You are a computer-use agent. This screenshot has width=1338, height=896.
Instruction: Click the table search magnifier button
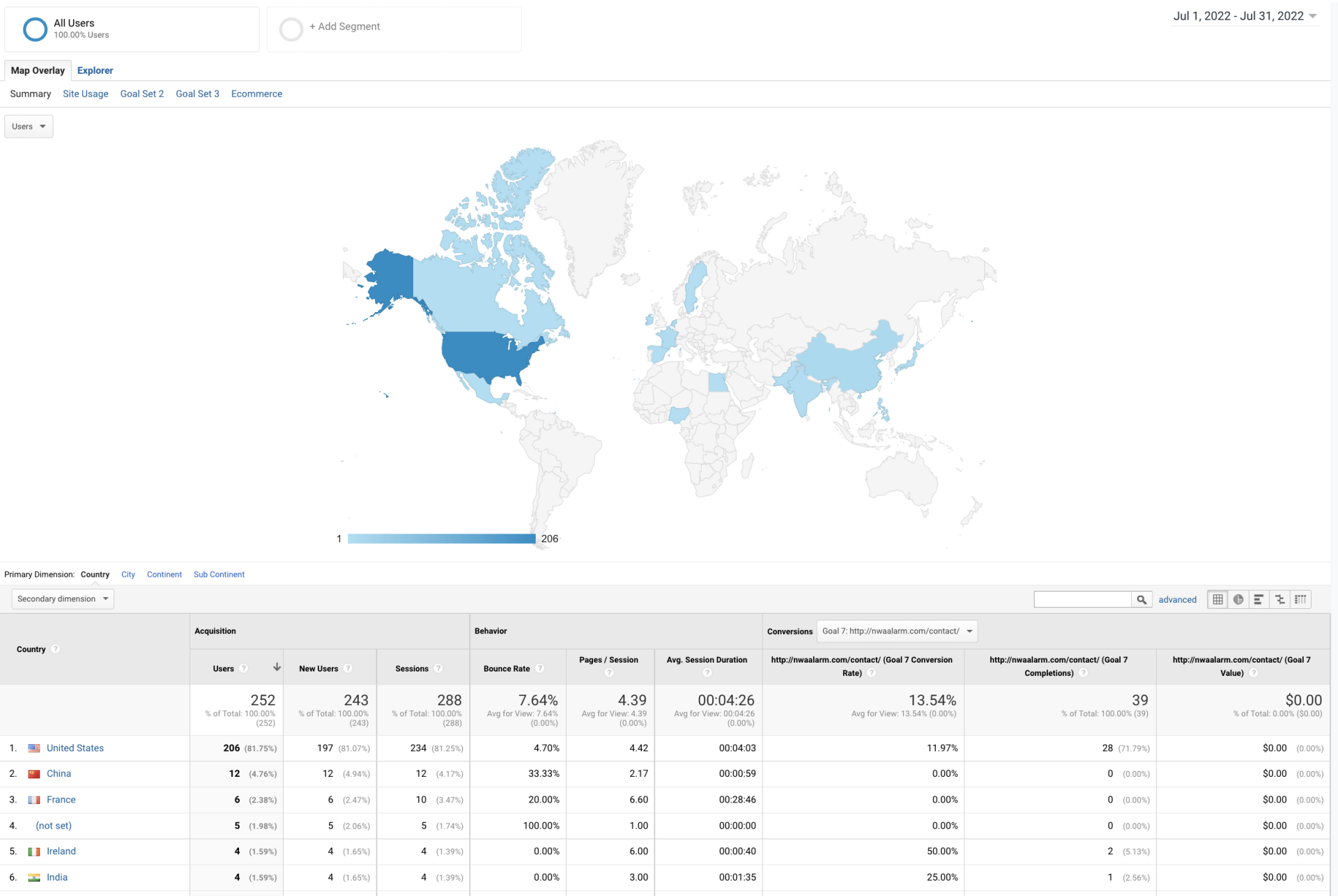pyautogui.click(x=1141, y=599)
